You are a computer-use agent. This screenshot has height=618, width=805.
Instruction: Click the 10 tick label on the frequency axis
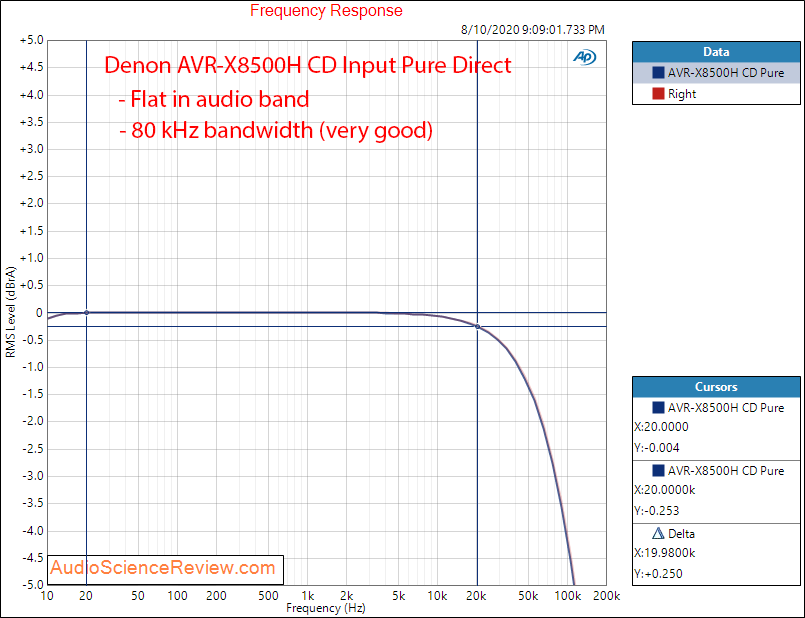click(47, 596)
